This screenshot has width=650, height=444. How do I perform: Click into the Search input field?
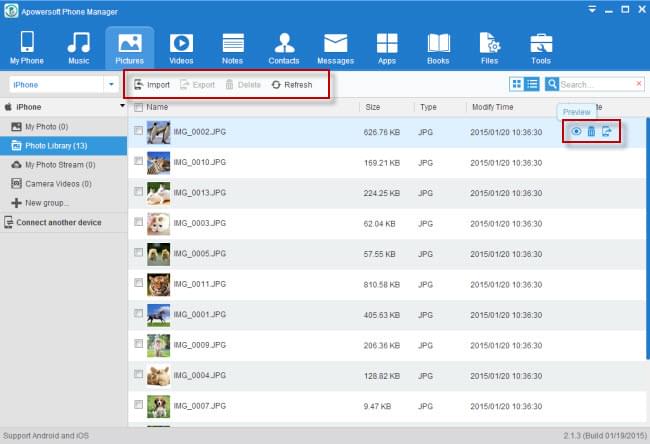(x=596, y=85)
